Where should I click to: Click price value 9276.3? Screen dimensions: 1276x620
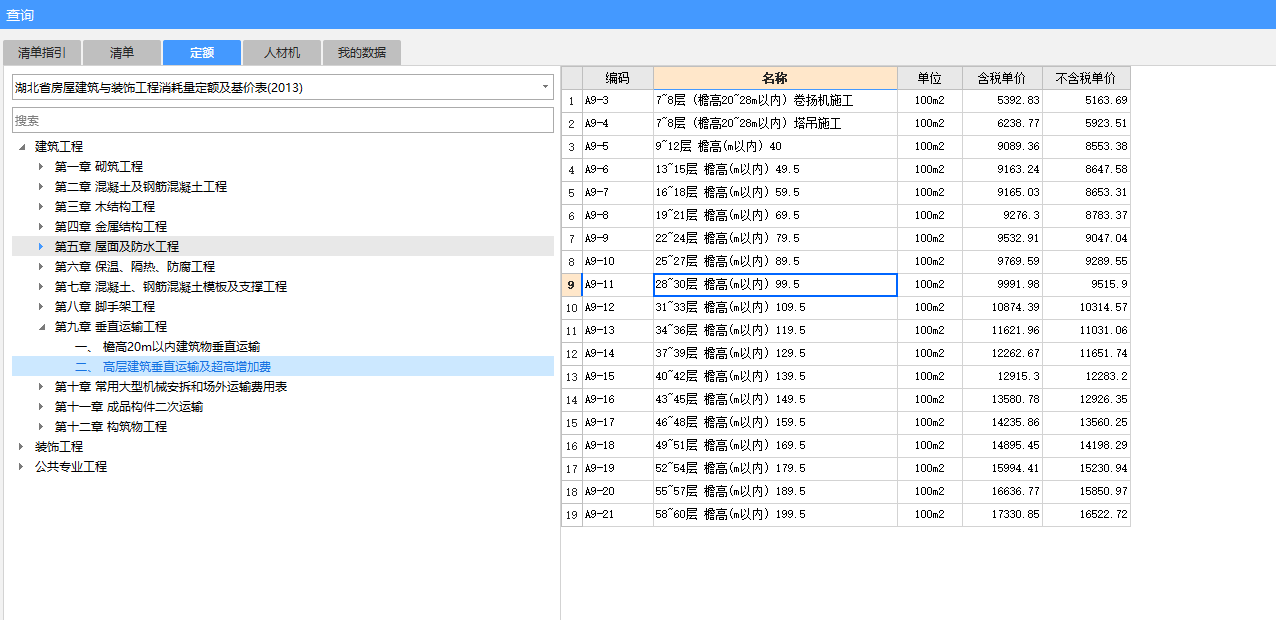coord(1002,216)
